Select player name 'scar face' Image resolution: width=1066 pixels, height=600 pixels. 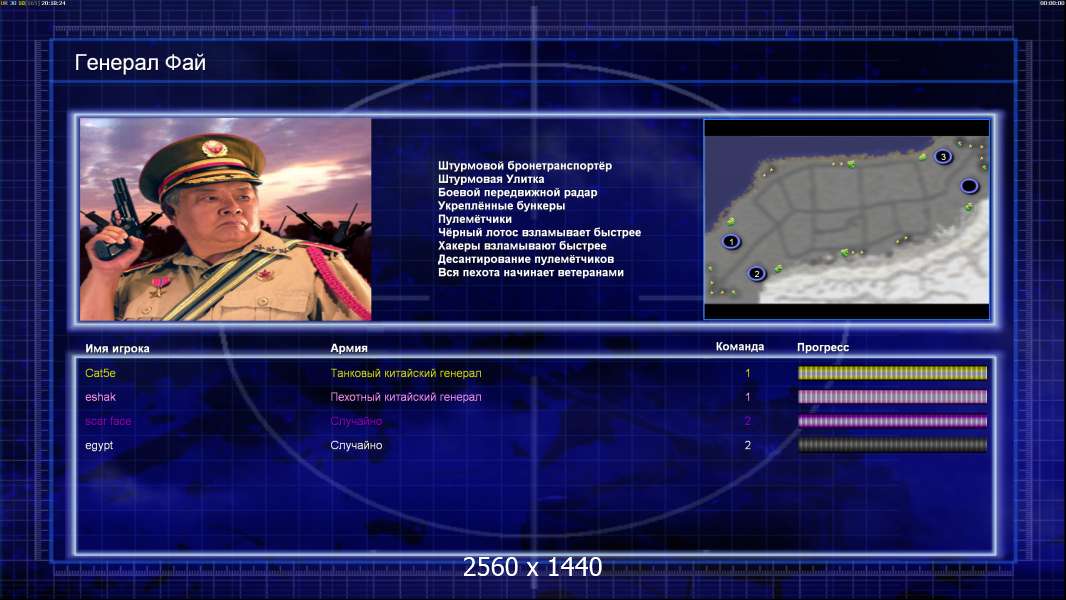coord(108,421)
